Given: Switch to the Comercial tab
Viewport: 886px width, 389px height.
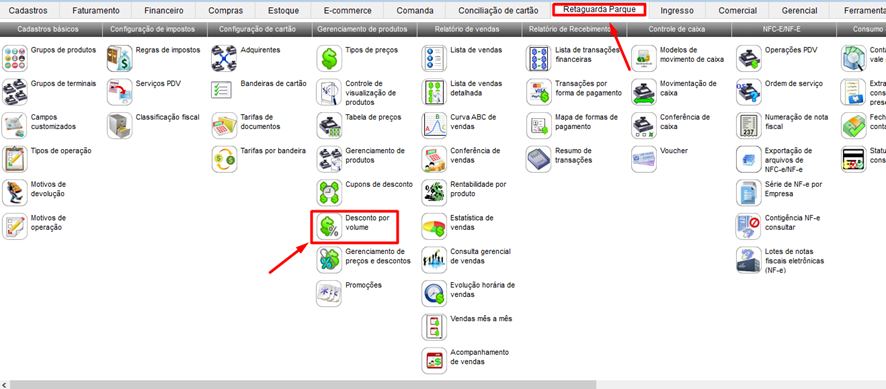Looking at the screenshot, I should click(737, 11).
